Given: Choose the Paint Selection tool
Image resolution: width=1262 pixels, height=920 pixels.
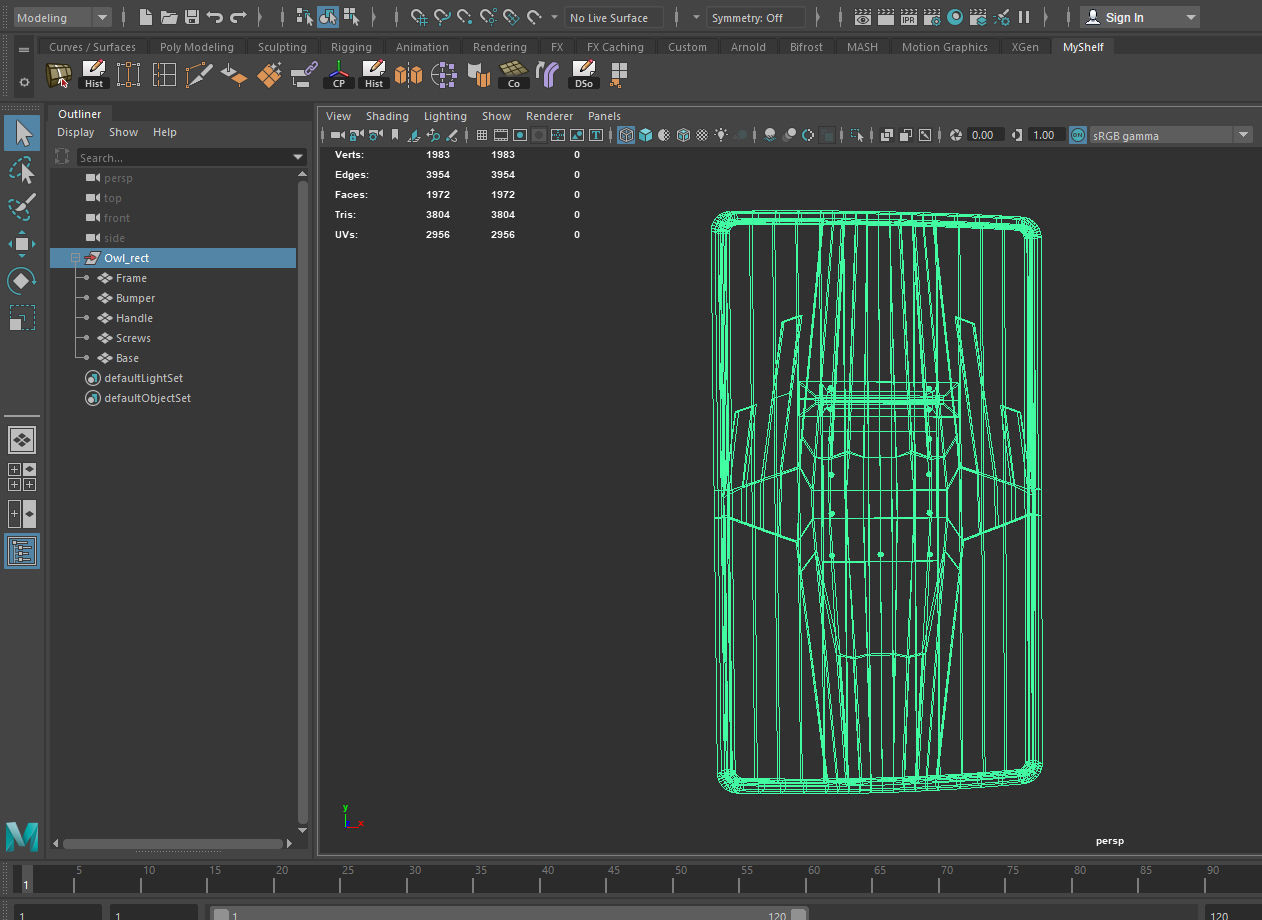Looking at the screenshot, I should [x=22, y=207].
